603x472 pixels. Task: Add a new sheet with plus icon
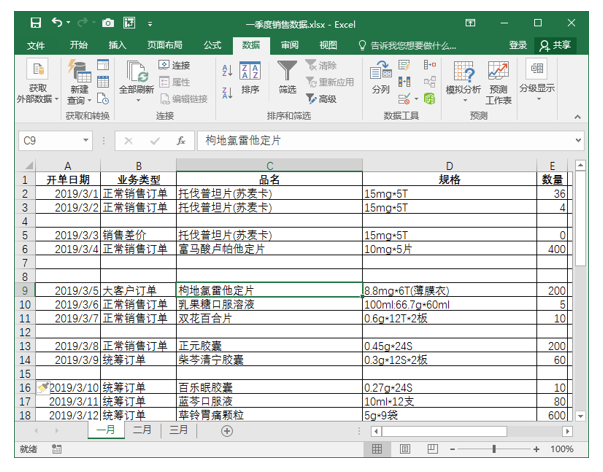pos(227,431)
